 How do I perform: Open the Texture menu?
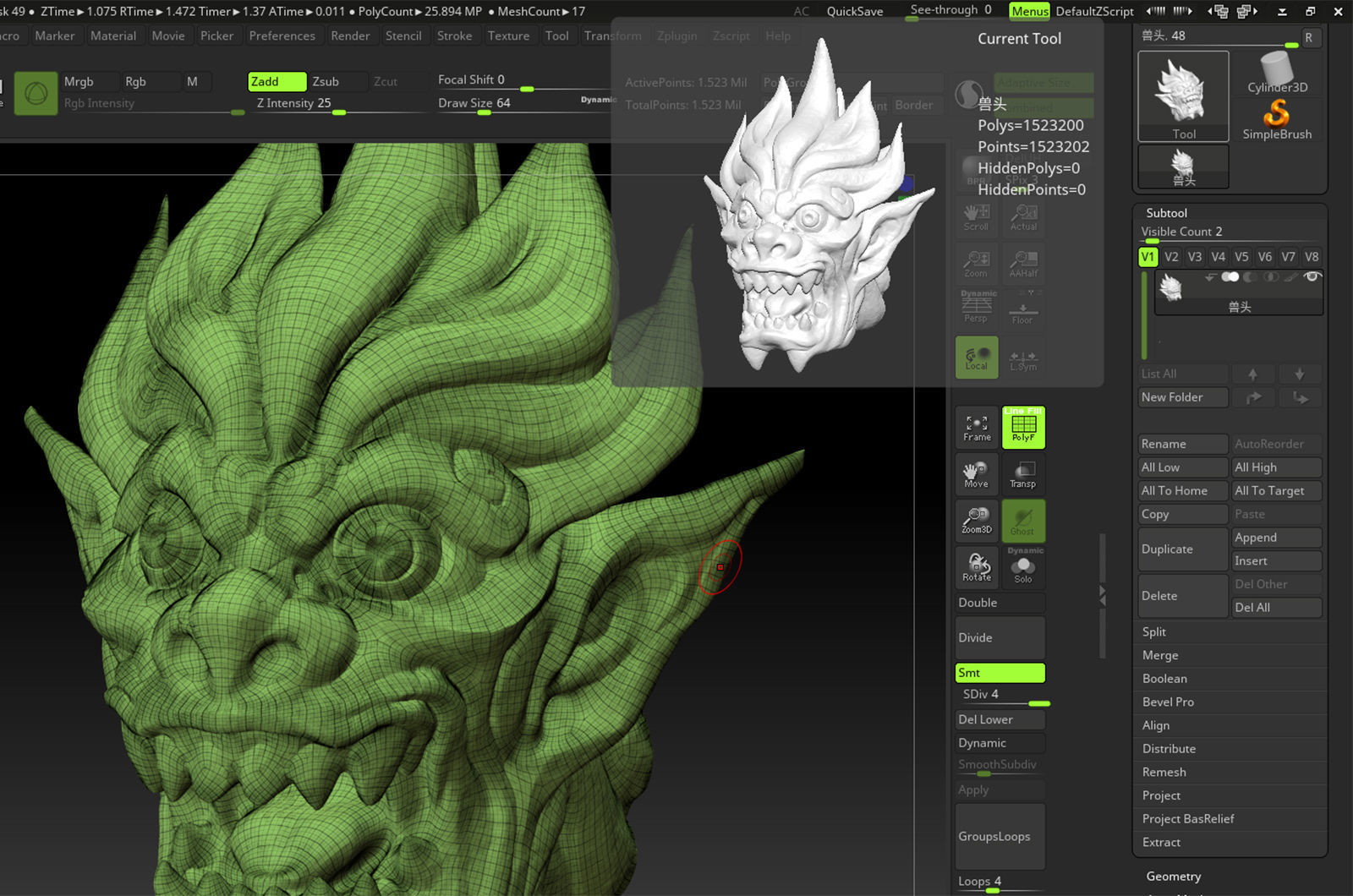coord(508,36)
